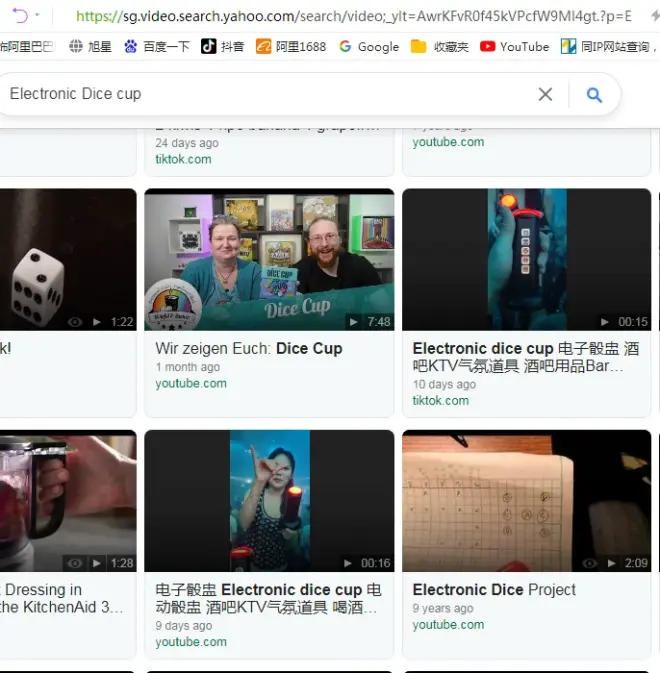Play the 0:16 electronic dice cup thumbnail

[x=269, y=501]
